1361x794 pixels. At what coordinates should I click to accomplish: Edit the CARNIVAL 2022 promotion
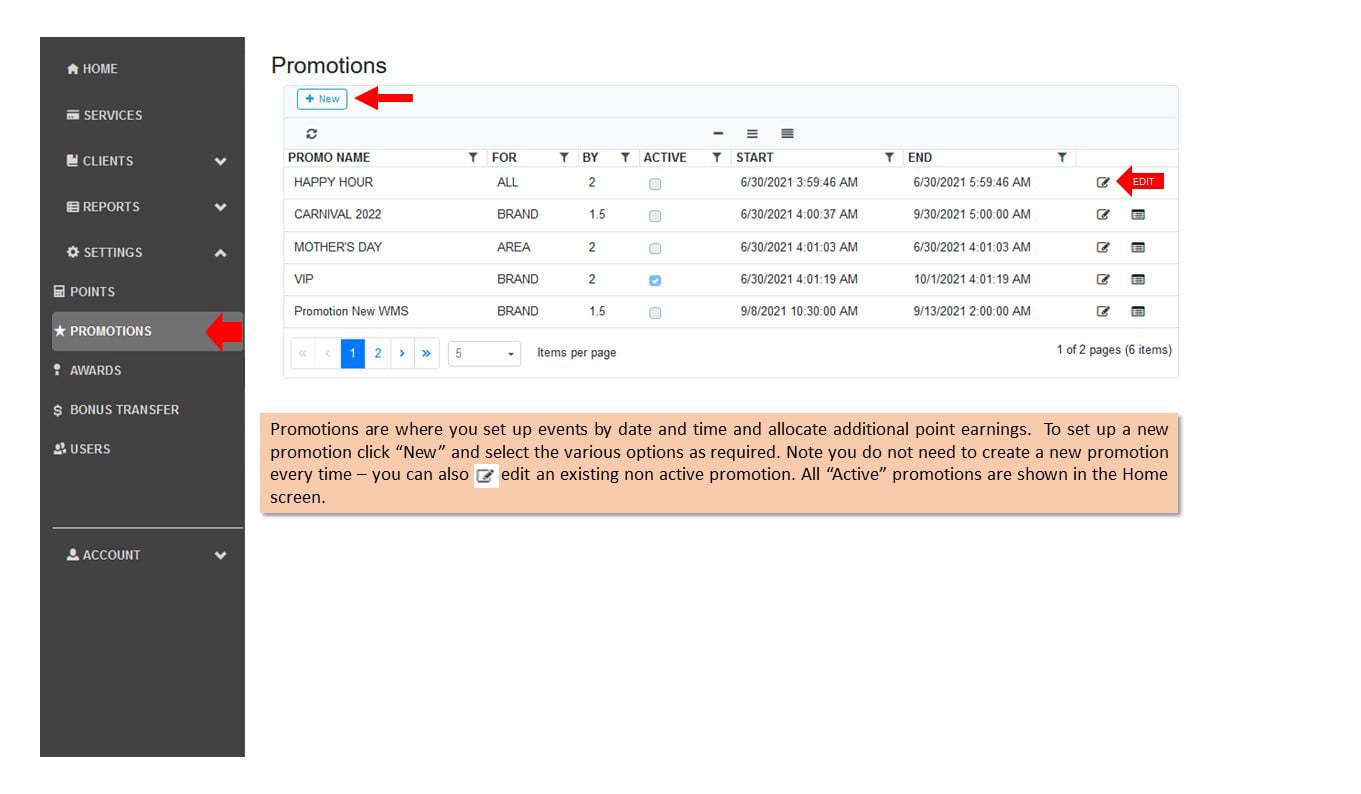1103,214
